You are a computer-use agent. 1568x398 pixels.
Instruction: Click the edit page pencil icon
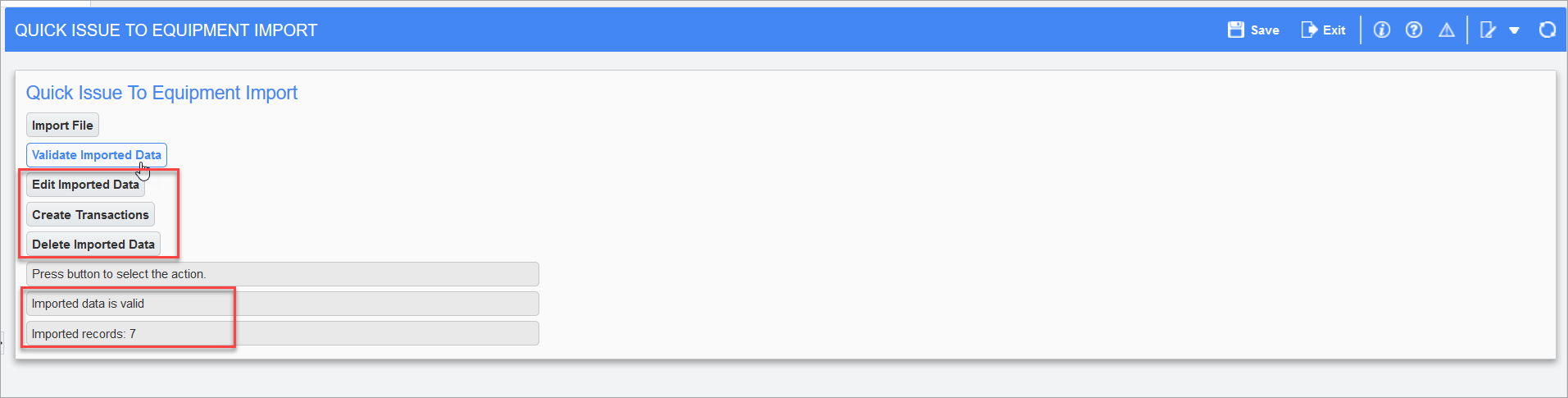pos(1488,30)
